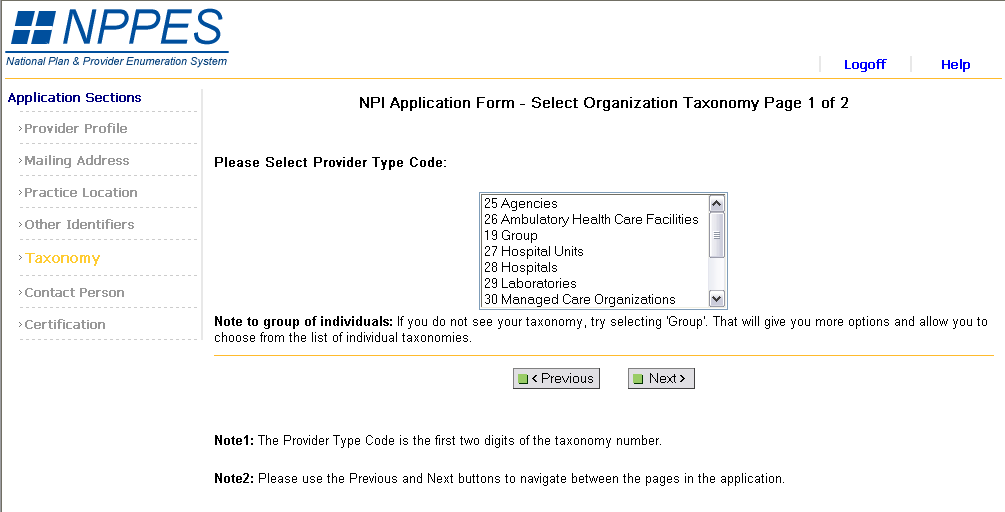Select '26 Ambulatory Health Care Facilities' option
This screenshot has width=1005, height=512.
(591, 220)
